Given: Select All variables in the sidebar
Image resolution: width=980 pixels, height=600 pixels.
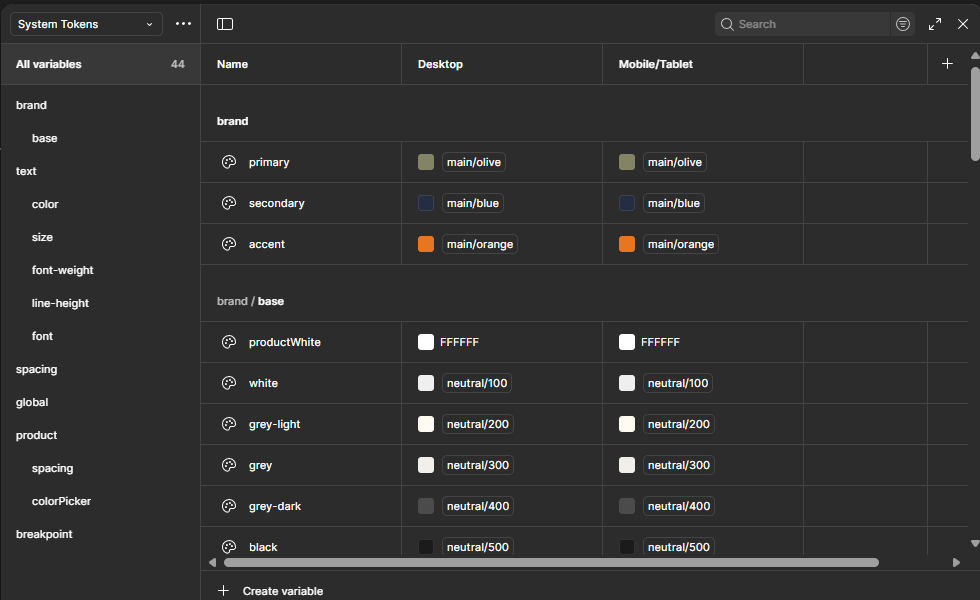Looking at the screenshot, I should tap(49, 64).
